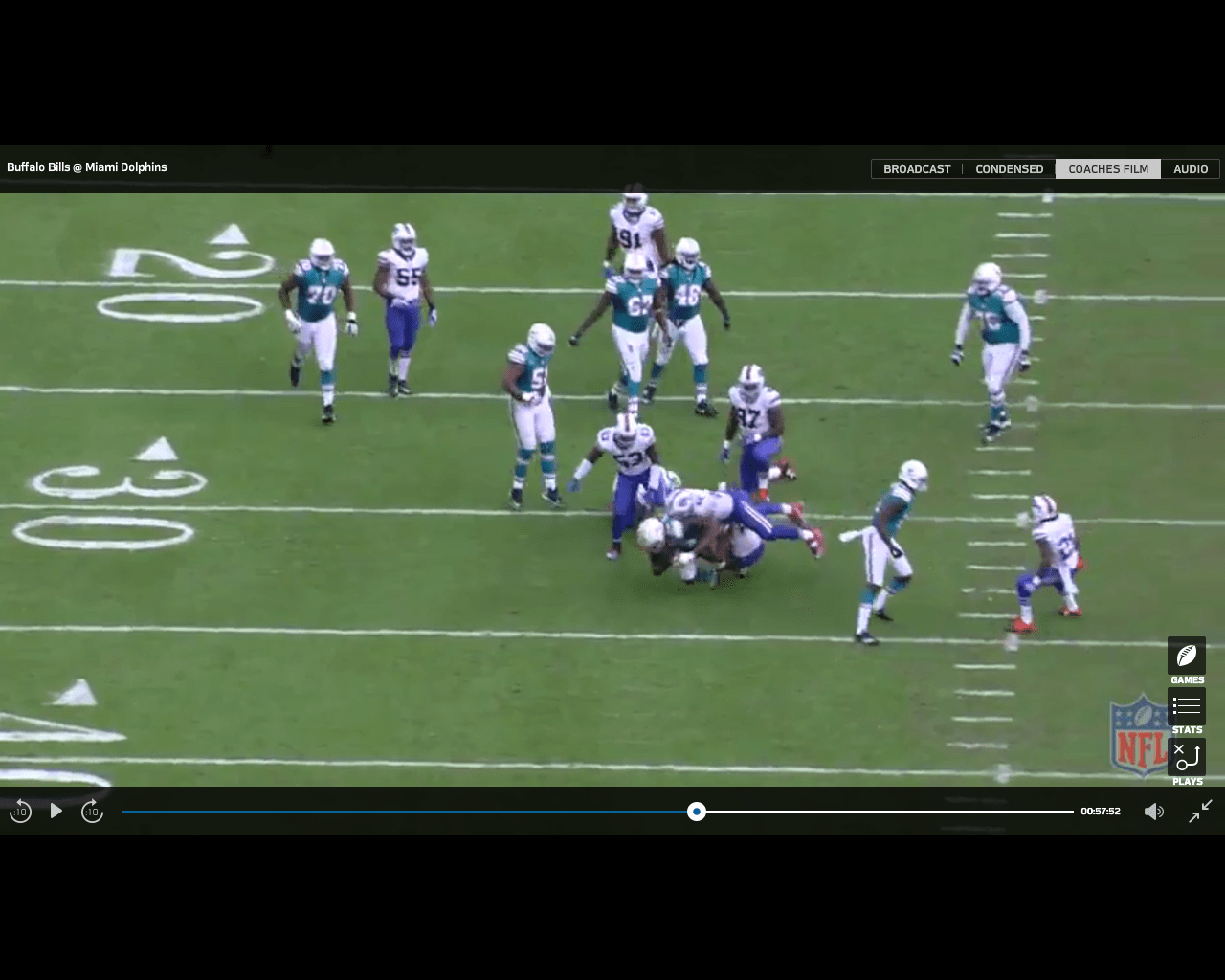Screen dimensions: 1225x980
Task: Open the Stats list icon
Action: tap(1187, 707)
